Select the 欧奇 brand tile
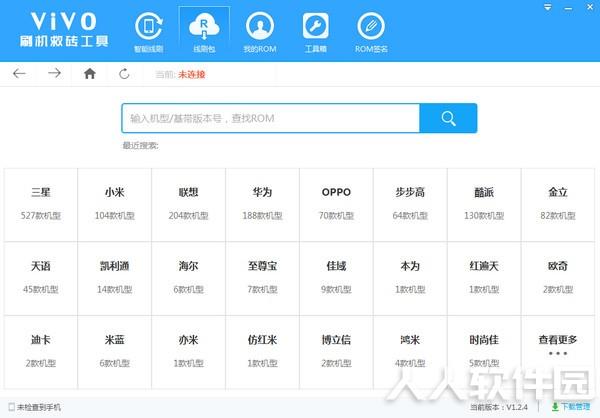This screenshot has height=418, width=600. pyautogui.click(x=558, y=278)
